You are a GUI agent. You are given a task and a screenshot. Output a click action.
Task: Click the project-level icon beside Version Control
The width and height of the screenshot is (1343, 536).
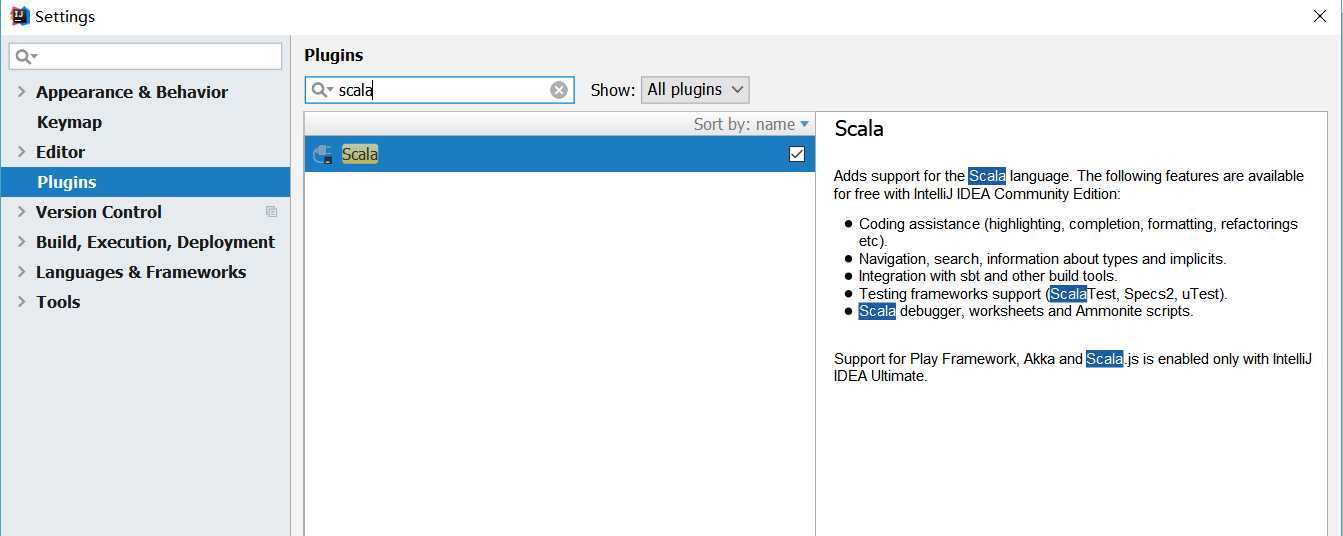(x=271, y=212)
